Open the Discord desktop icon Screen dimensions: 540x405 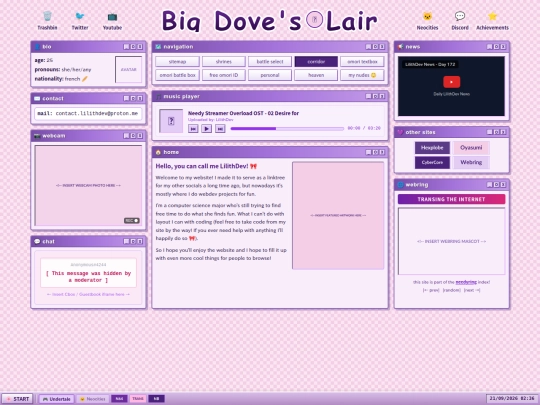click(460, 21)
